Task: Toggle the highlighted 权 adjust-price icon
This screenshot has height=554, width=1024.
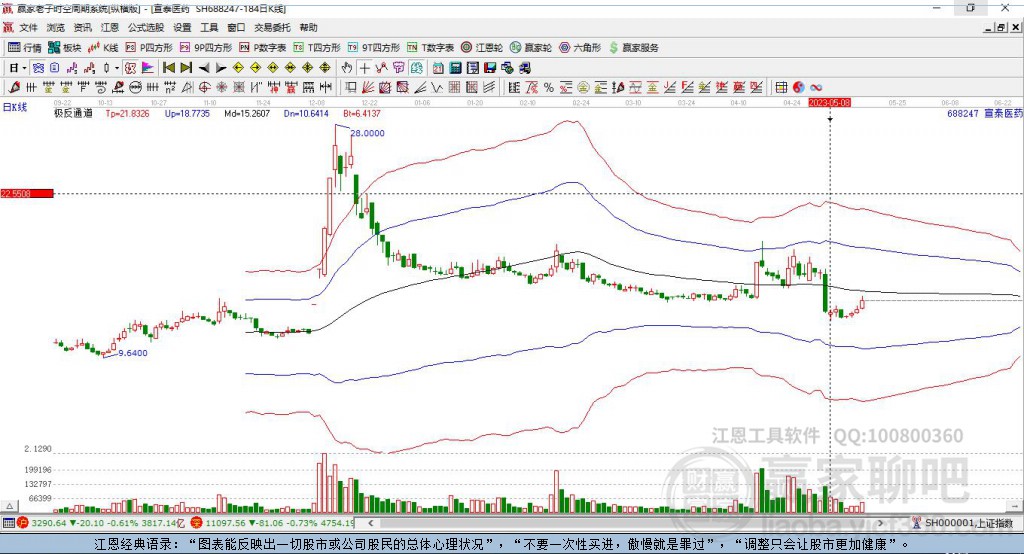Action: coord(131,67)
